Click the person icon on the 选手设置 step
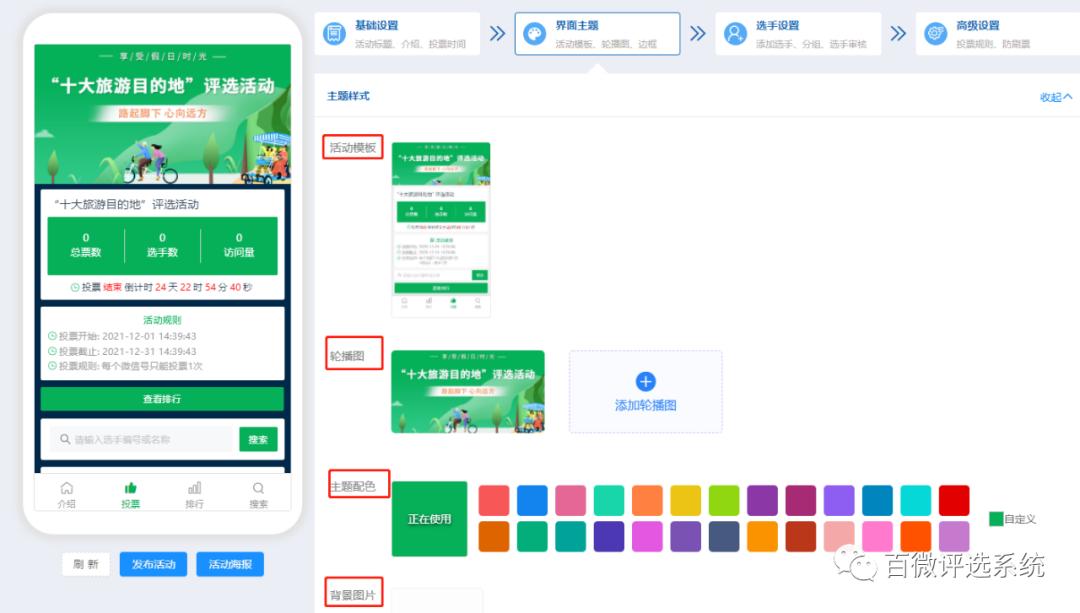This screenshot has width=1080, height=613. [733, 32]
